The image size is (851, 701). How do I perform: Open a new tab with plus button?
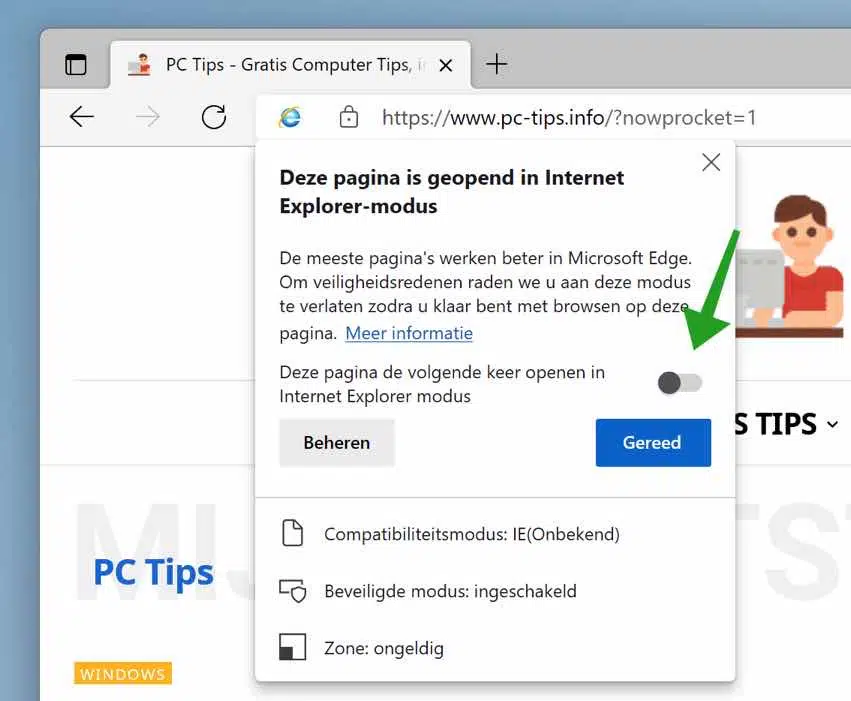496,64
